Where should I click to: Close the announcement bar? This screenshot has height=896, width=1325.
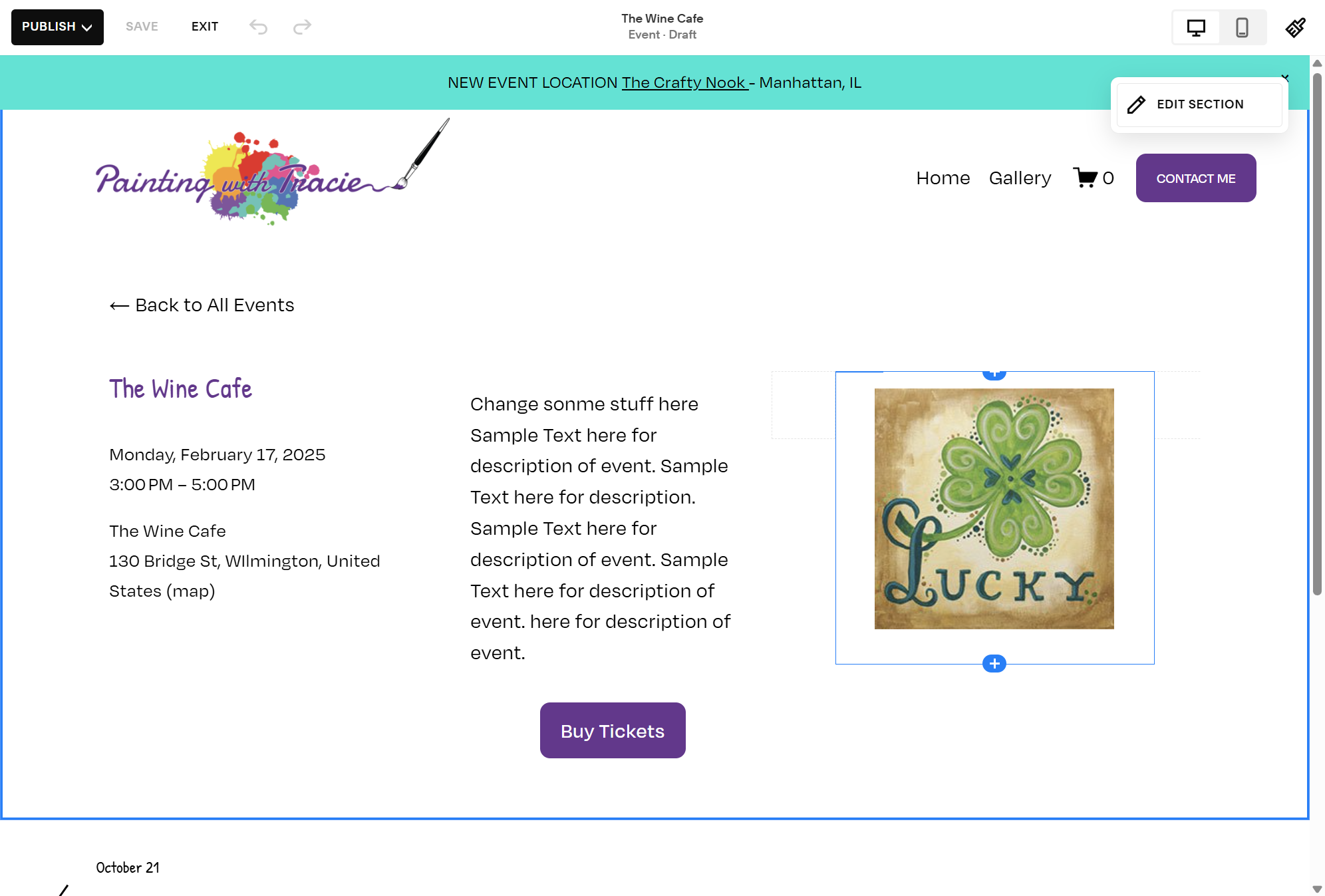[x=1285, y=78]
